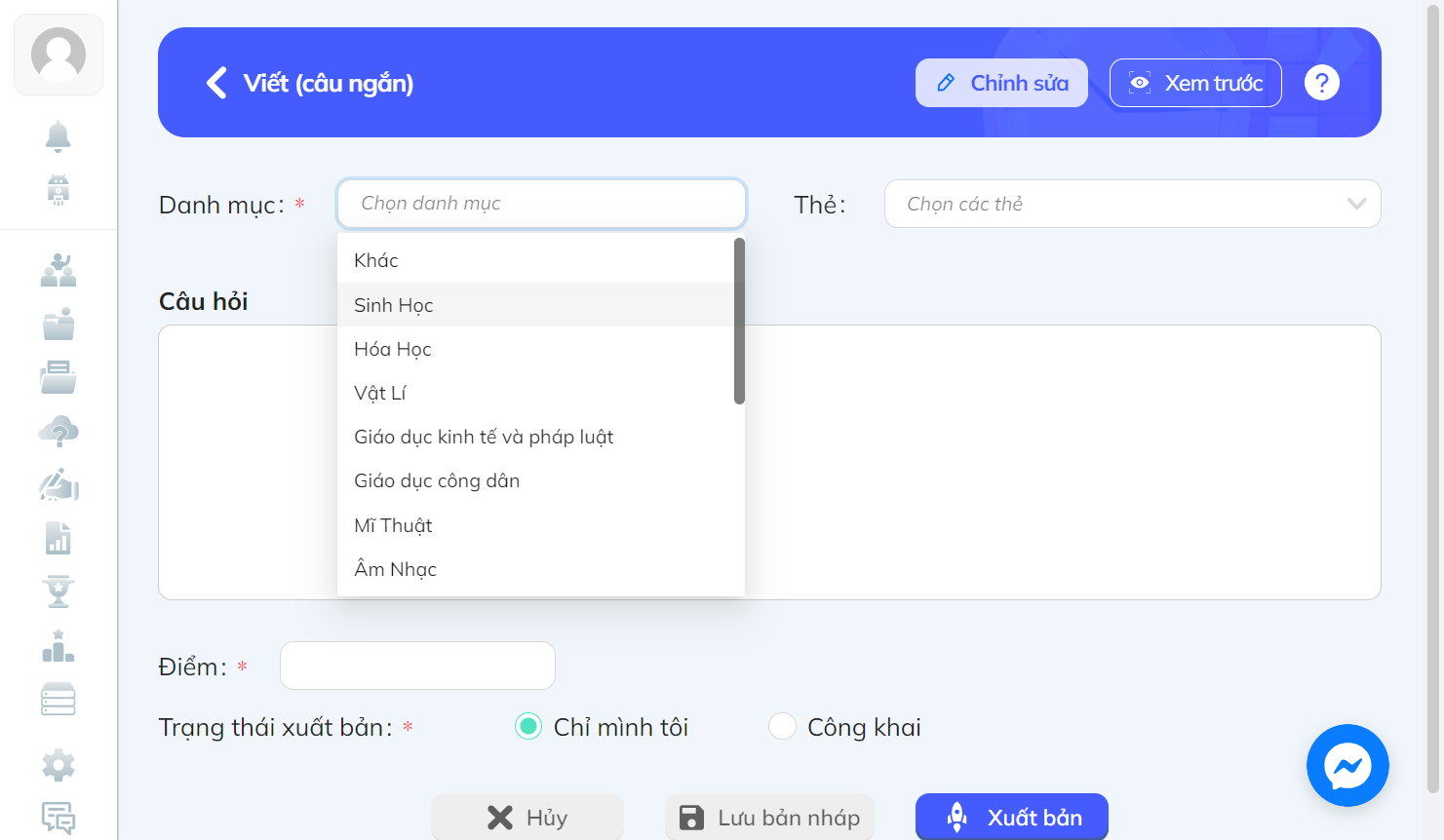Viewport: 1444px width, 840px height.
Task: Pick "Âm Nhạc" category option
Action: pyautogui.click(x=535, y=569)
